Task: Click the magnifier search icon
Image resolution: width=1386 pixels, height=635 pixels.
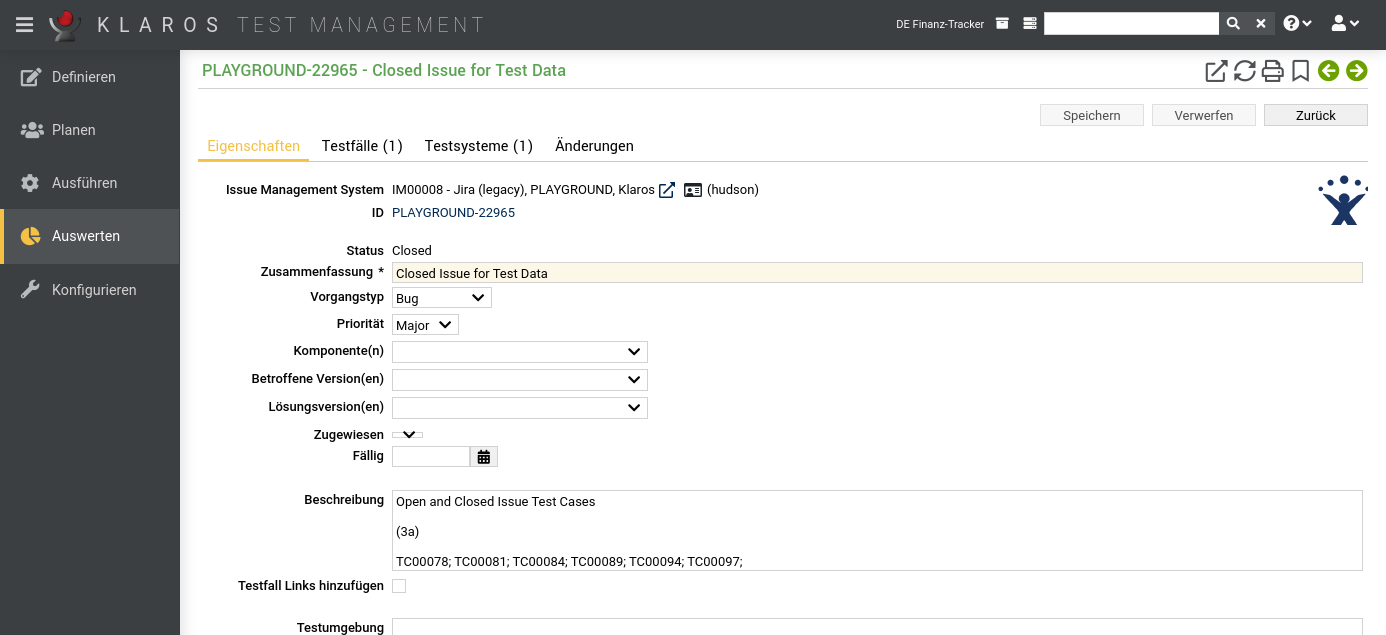Action: tap(1233, 24)
